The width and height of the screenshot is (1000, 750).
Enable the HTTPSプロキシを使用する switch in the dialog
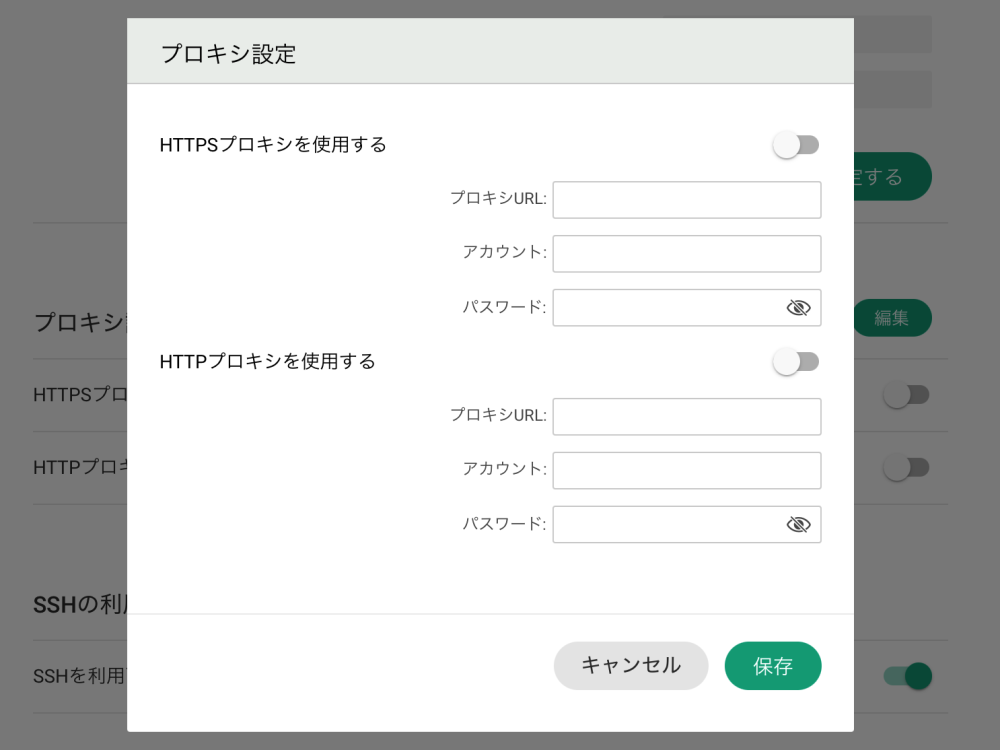(796, 145)
